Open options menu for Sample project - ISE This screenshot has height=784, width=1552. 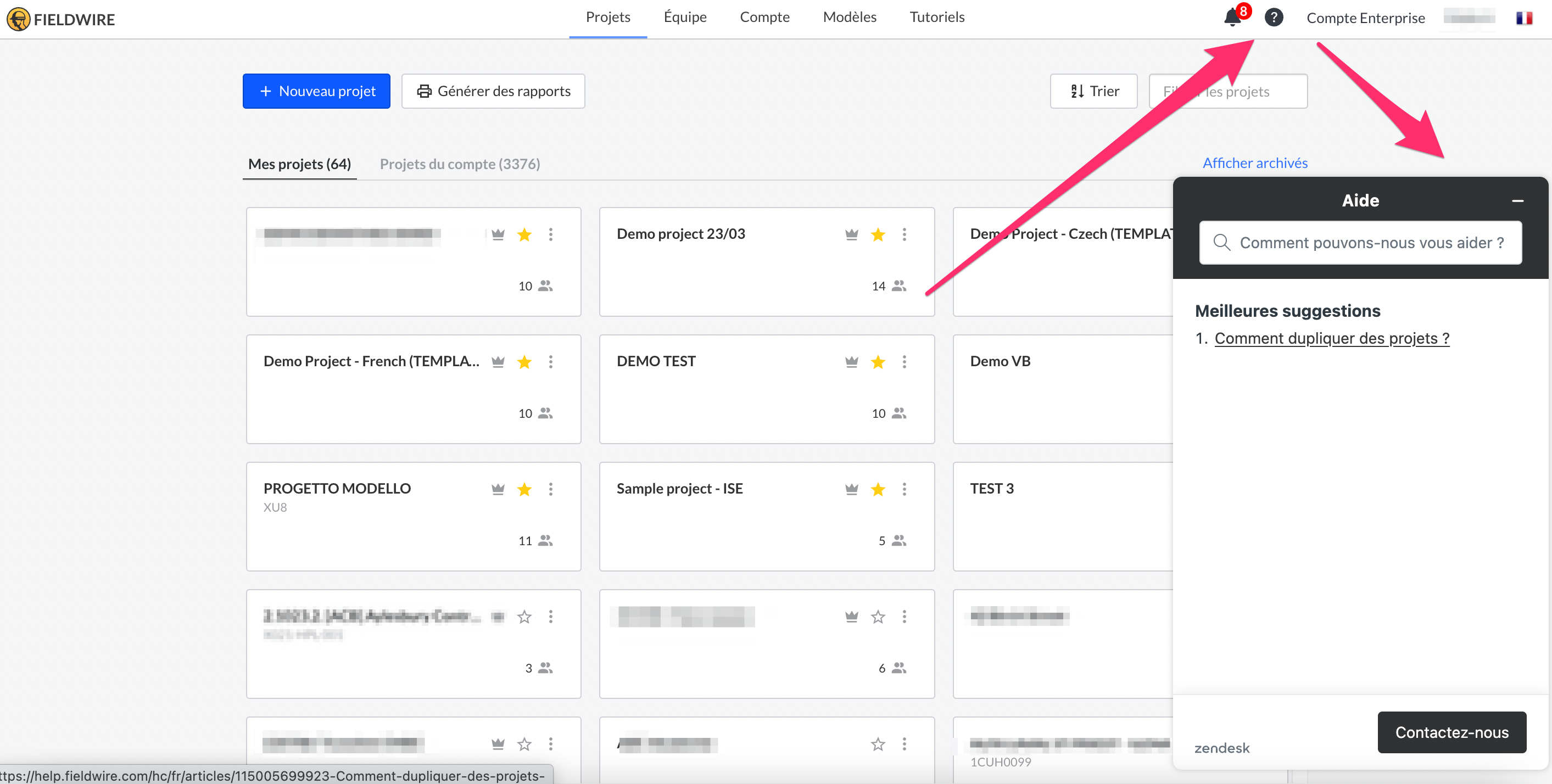tap(904, 489)
